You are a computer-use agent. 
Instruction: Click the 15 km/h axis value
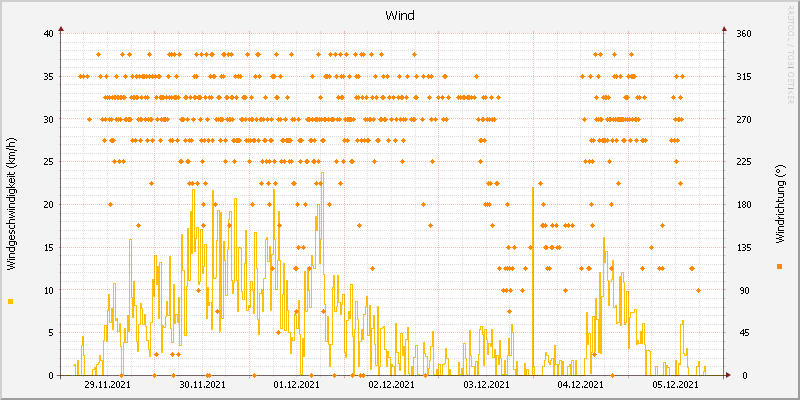[48, 247]
